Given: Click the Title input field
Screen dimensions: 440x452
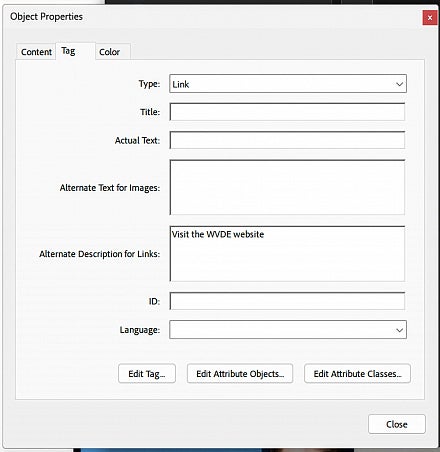Looking at the screenshot, I should pos(287,112).
